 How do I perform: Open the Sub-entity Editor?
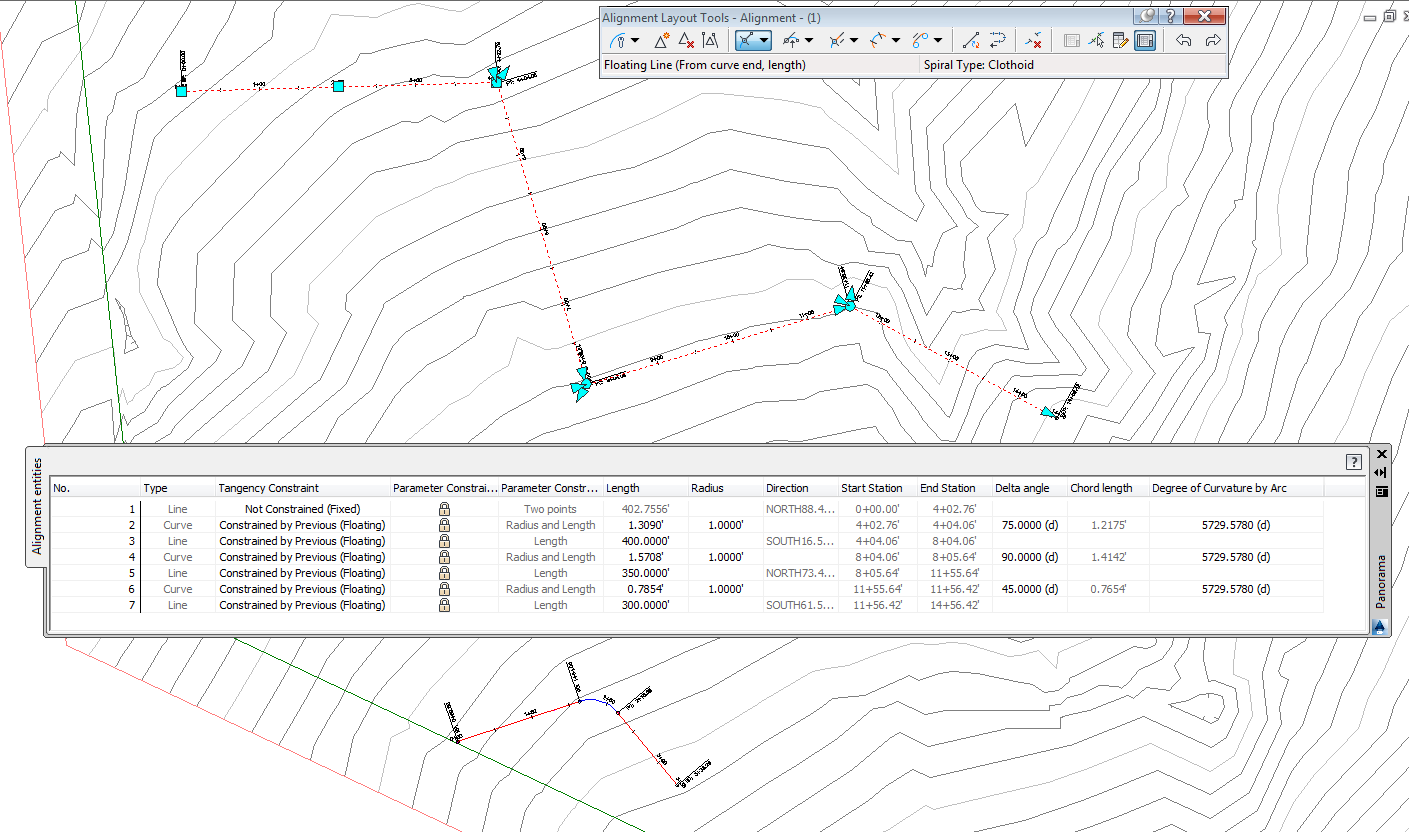point(1120,41)
